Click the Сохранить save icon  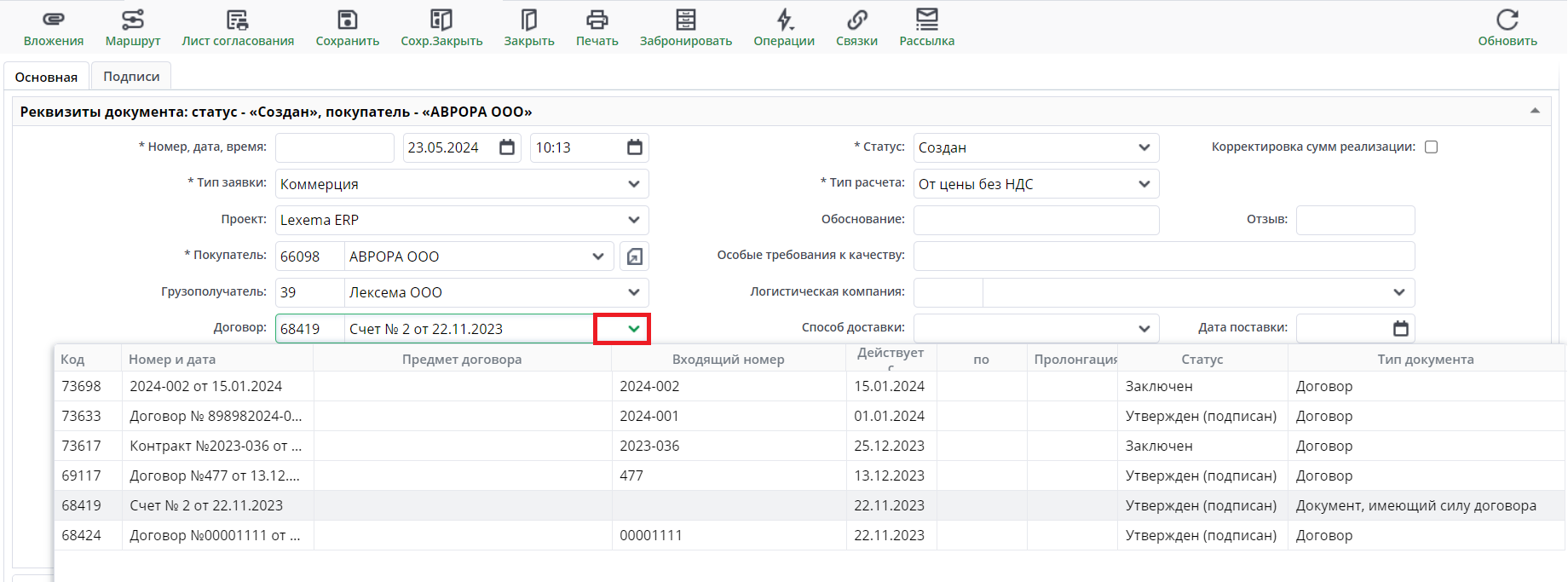347,20
